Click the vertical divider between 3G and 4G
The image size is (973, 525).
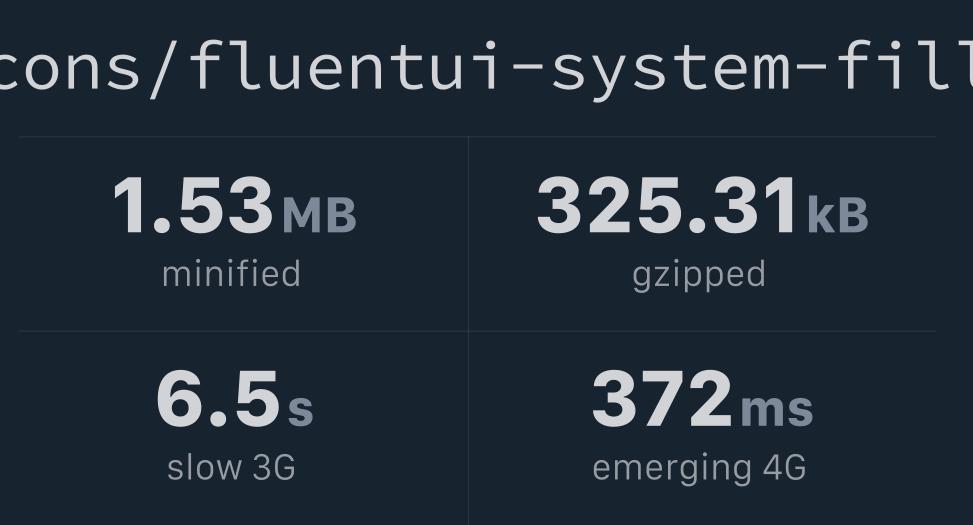click(468, 428)
